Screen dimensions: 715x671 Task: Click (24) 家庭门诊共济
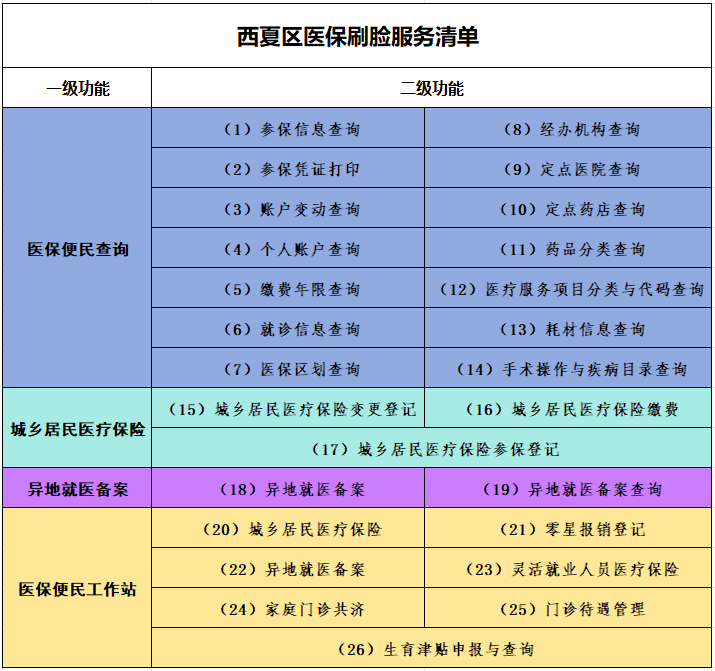(289, 609)
